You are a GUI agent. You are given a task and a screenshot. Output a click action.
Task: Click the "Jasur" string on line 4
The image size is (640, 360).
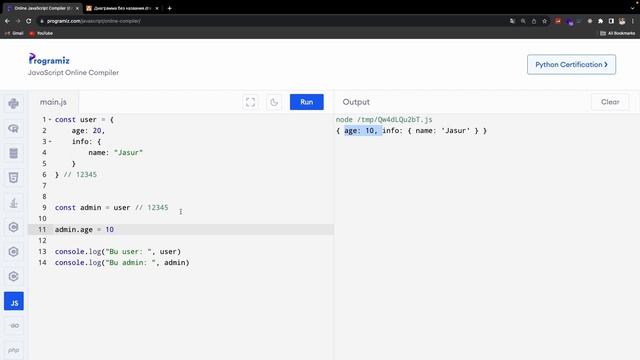pos(128,152)
